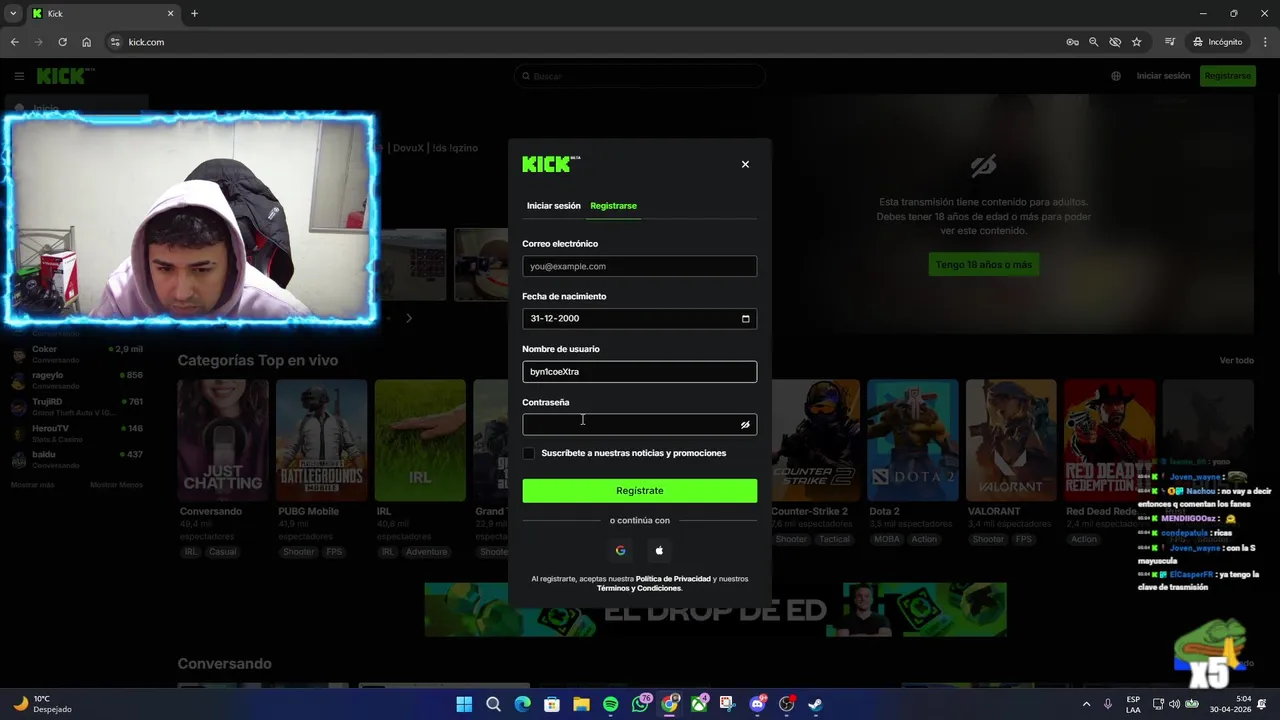
Task: Go to the browser home page
Action: coord(86,42)
